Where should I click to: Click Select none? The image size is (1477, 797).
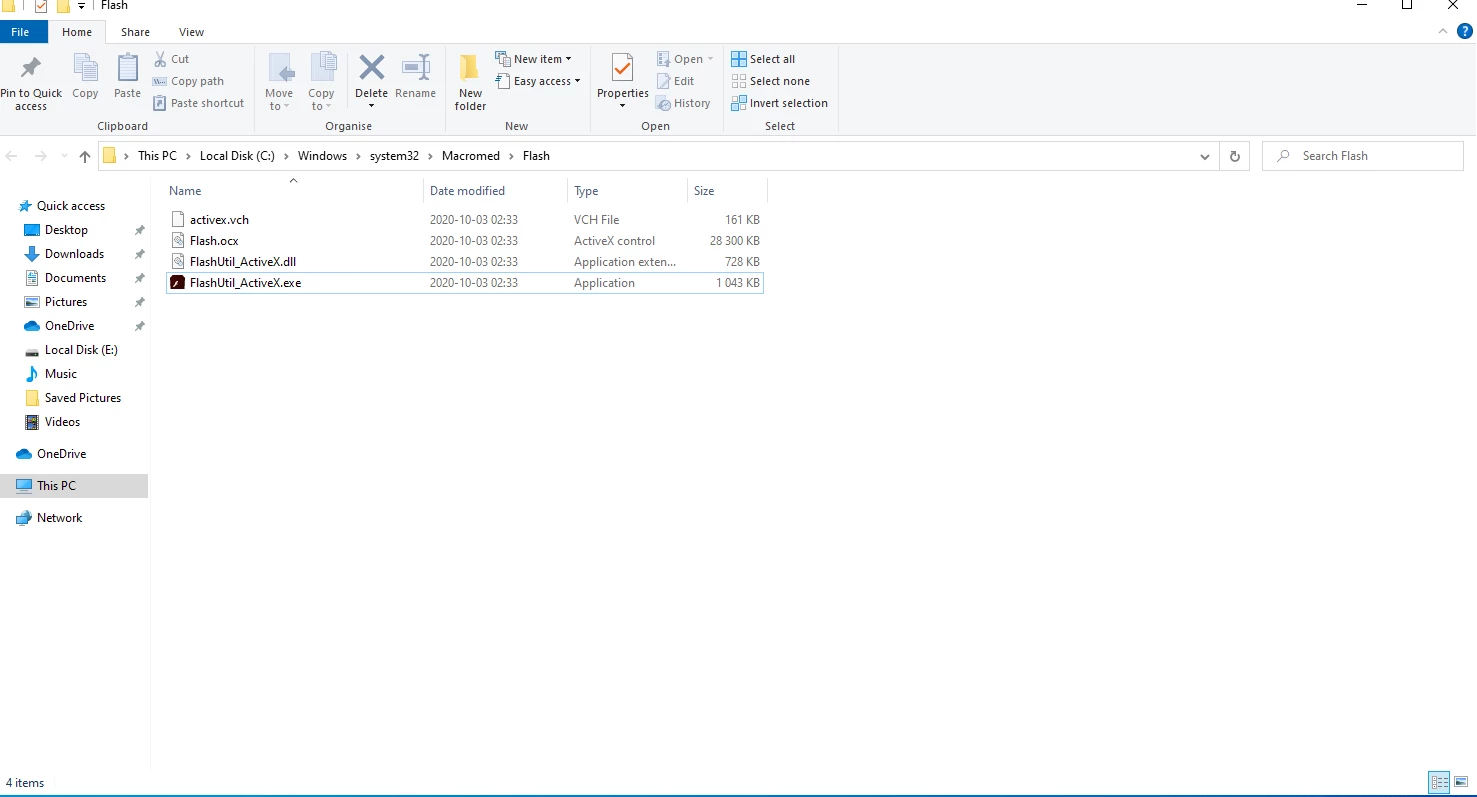click(770, 81)
